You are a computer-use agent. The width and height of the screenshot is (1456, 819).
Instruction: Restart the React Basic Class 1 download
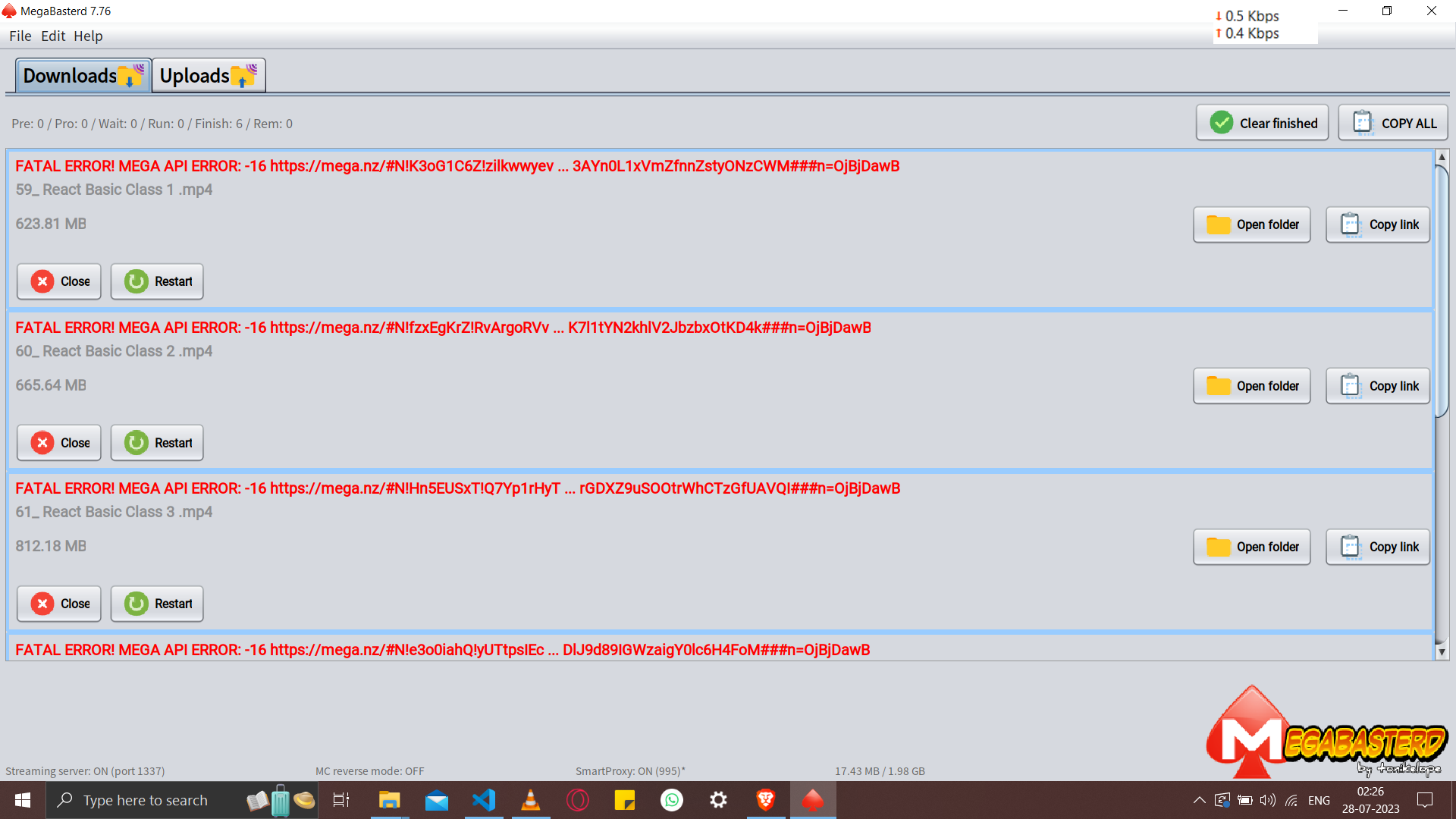pyautogui.click(x=157, y=281)
